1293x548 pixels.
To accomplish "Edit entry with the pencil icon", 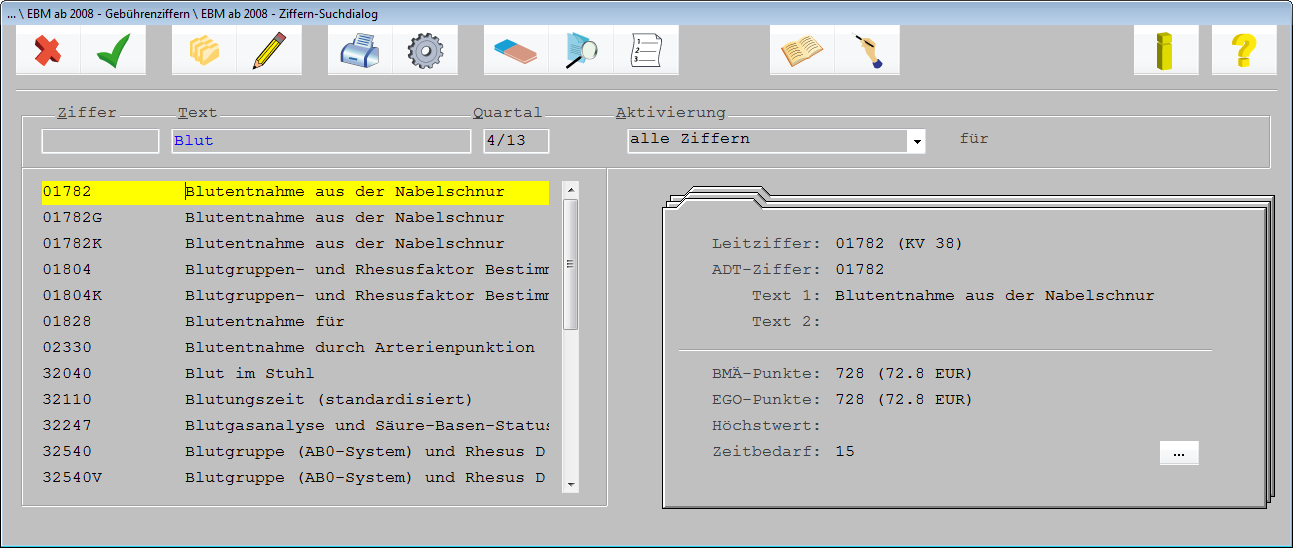I will [269, 50].
